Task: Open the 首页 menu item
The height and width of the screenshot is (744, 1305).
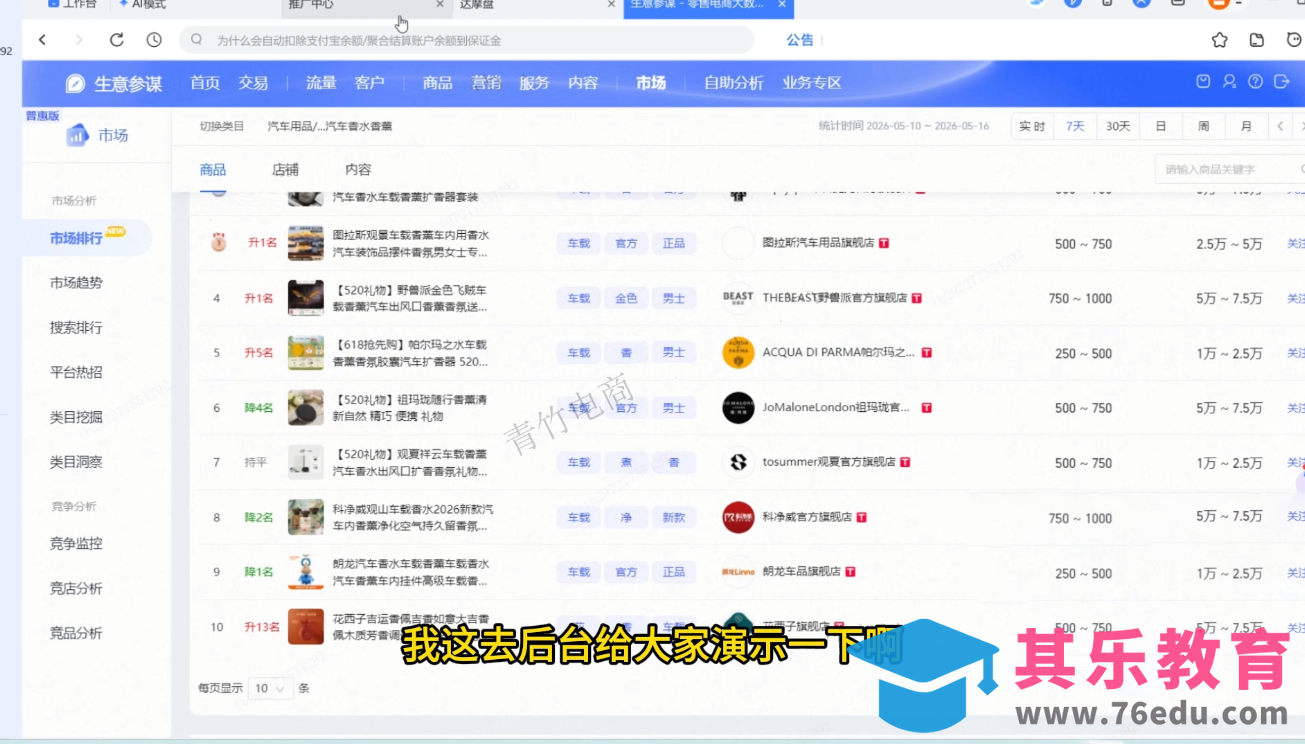Action: [x=205, y=83]
